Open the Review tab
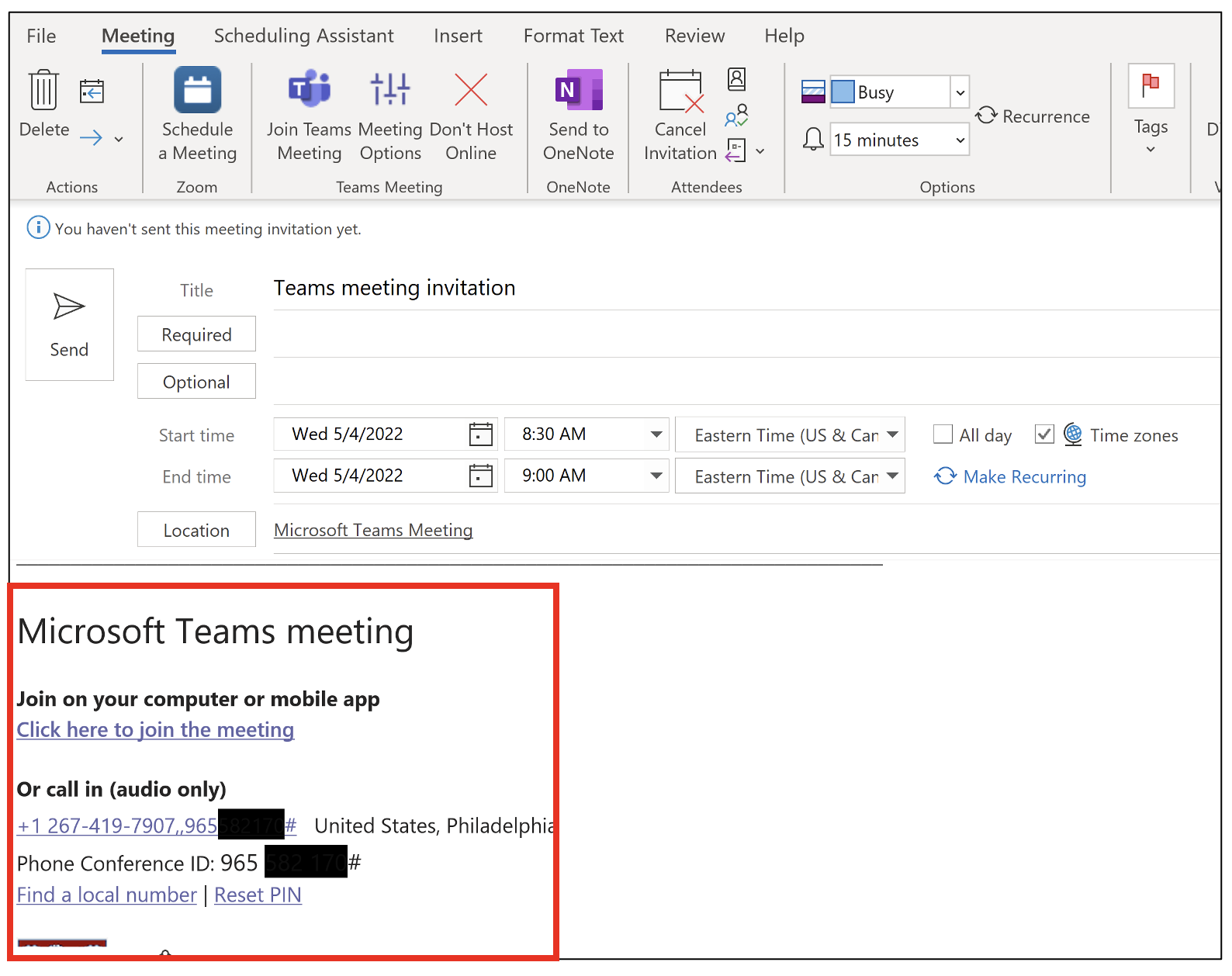This screenshot has height=976, width=1232. [x=694, y=36]
